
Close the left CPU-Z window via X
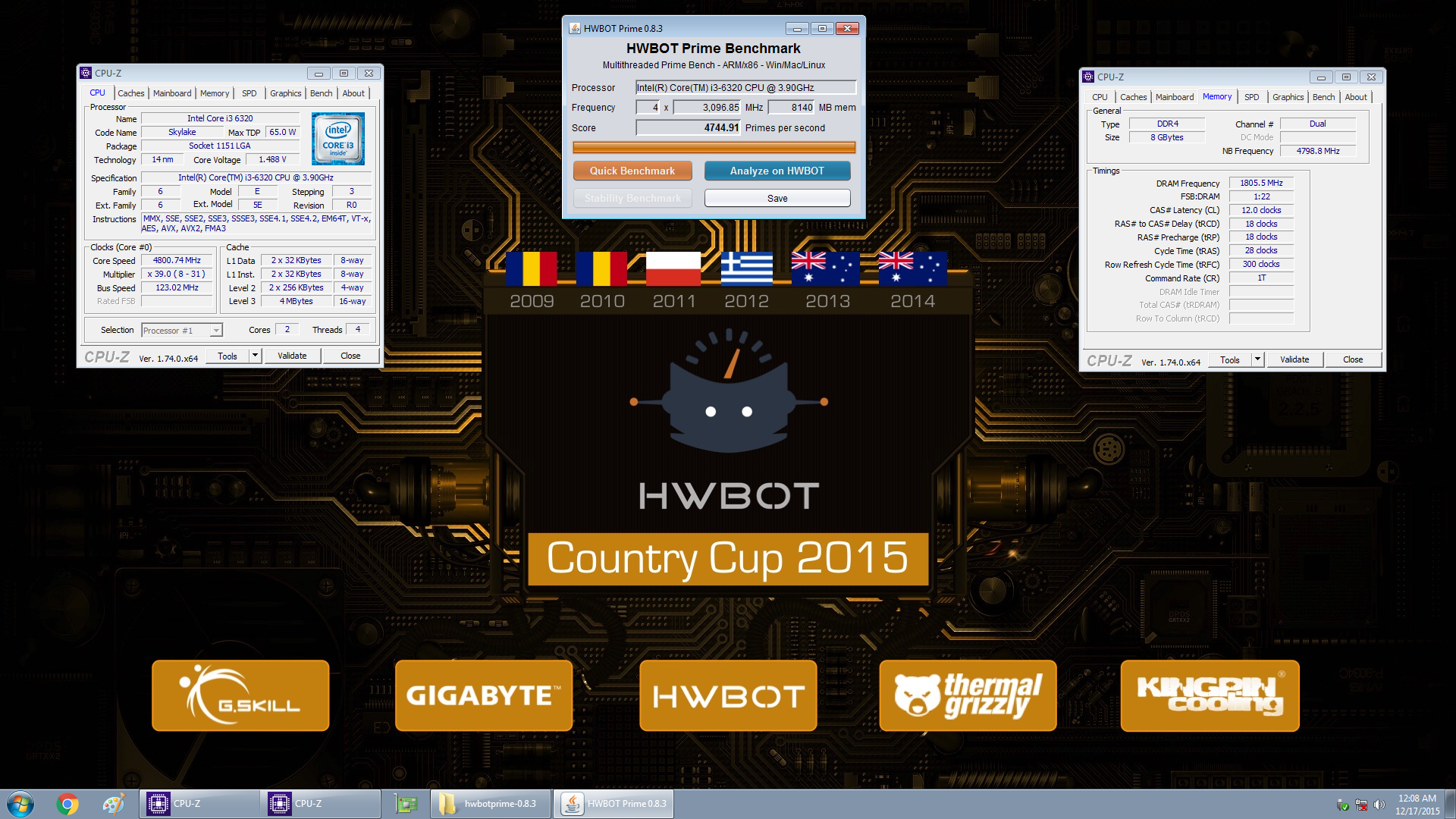[x=369, y=74]
